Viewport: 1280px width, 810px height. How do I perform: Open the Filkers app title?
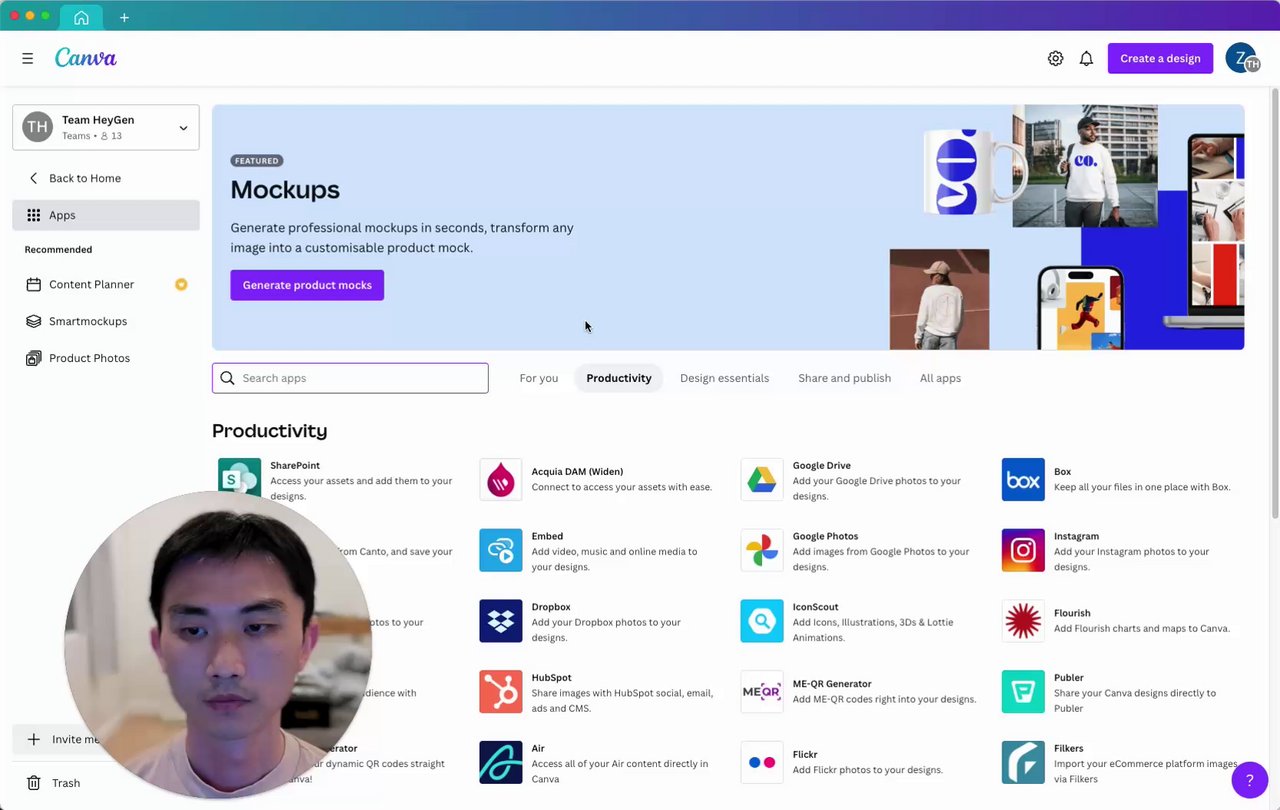1069,748
